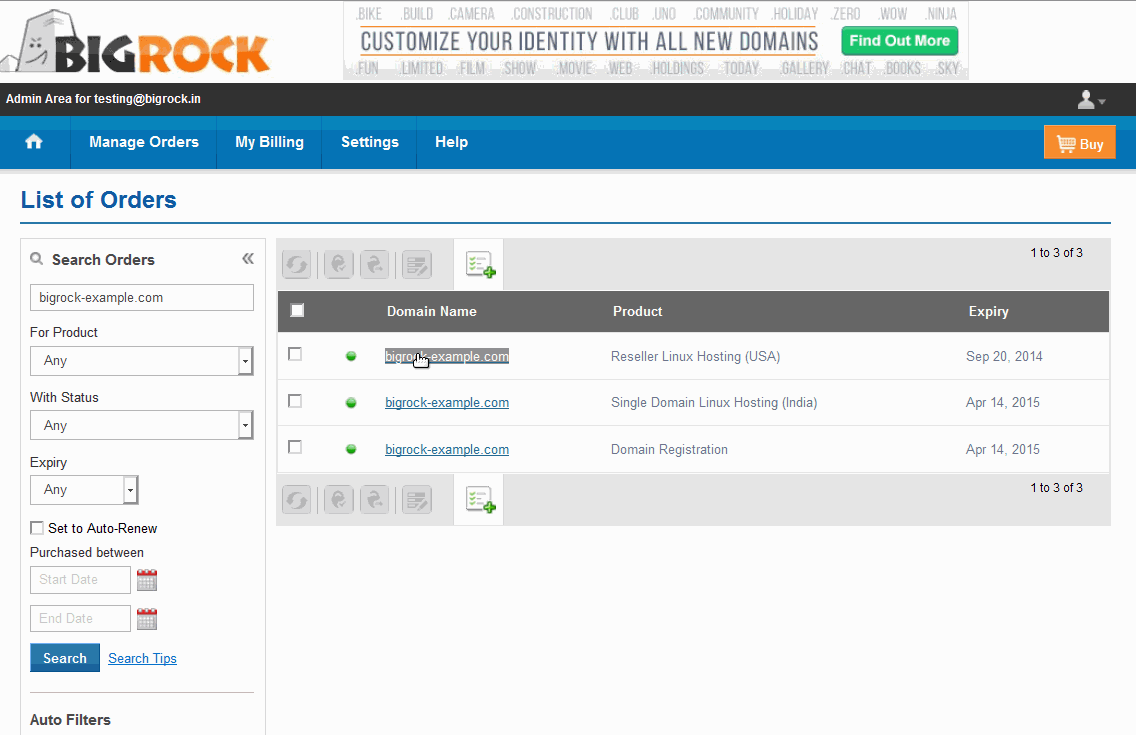Go to the home page icon

tap(34, 142)
